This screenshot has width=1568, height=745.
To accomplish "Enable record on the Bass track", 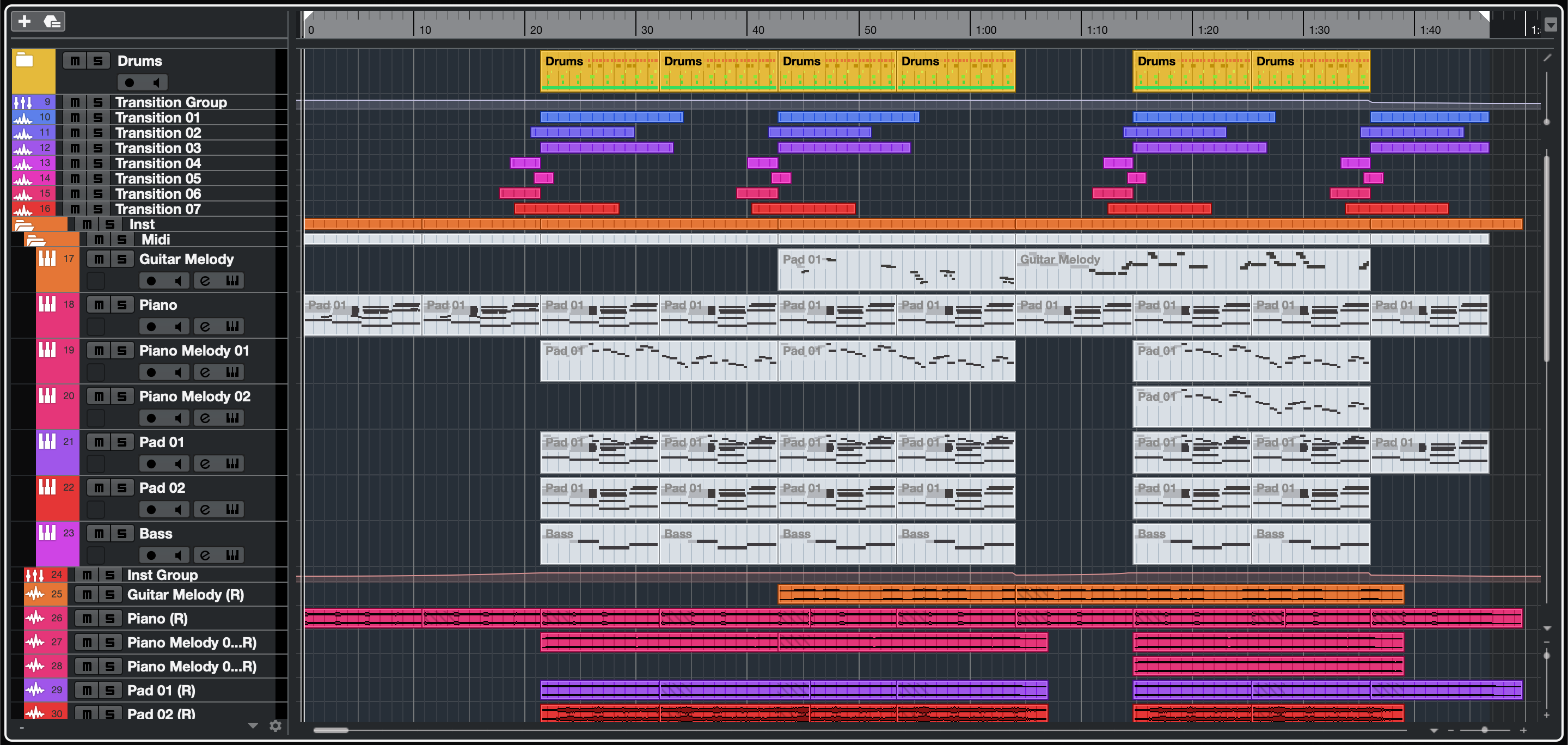I will point(151,555).
